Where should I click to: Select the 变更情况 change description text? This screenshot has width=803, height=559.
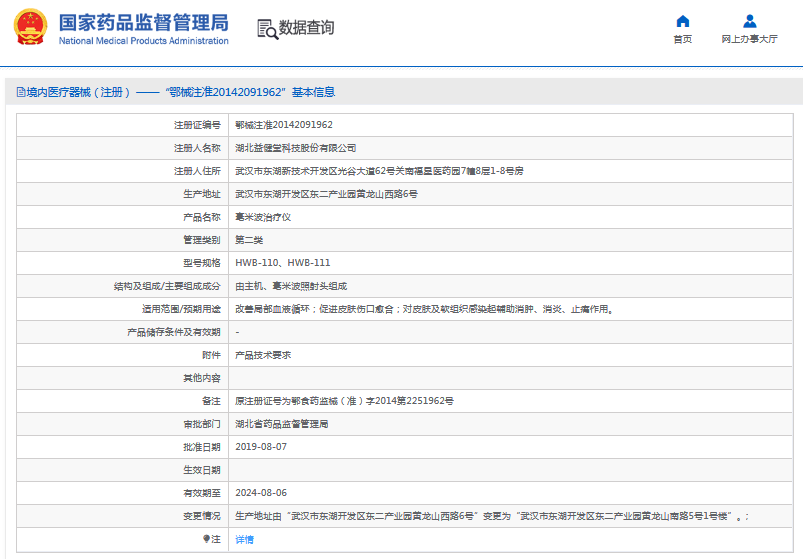(492, 516)
